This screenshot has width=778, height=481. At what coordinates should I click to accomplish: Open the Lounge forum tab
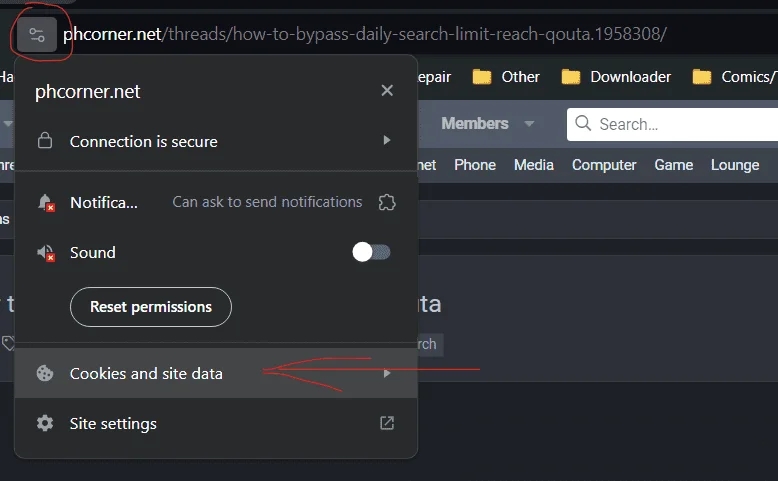(735, 165)
